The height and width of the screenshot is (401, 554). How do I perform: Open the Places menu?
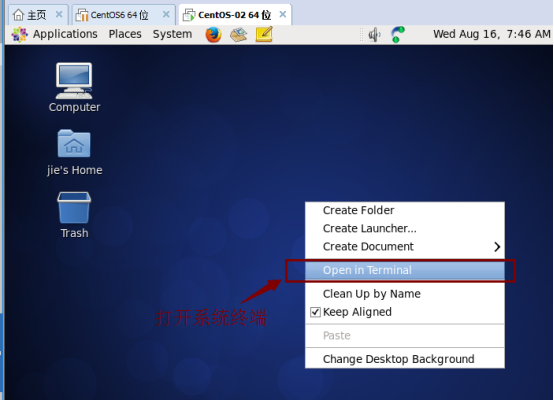[125, 34]
